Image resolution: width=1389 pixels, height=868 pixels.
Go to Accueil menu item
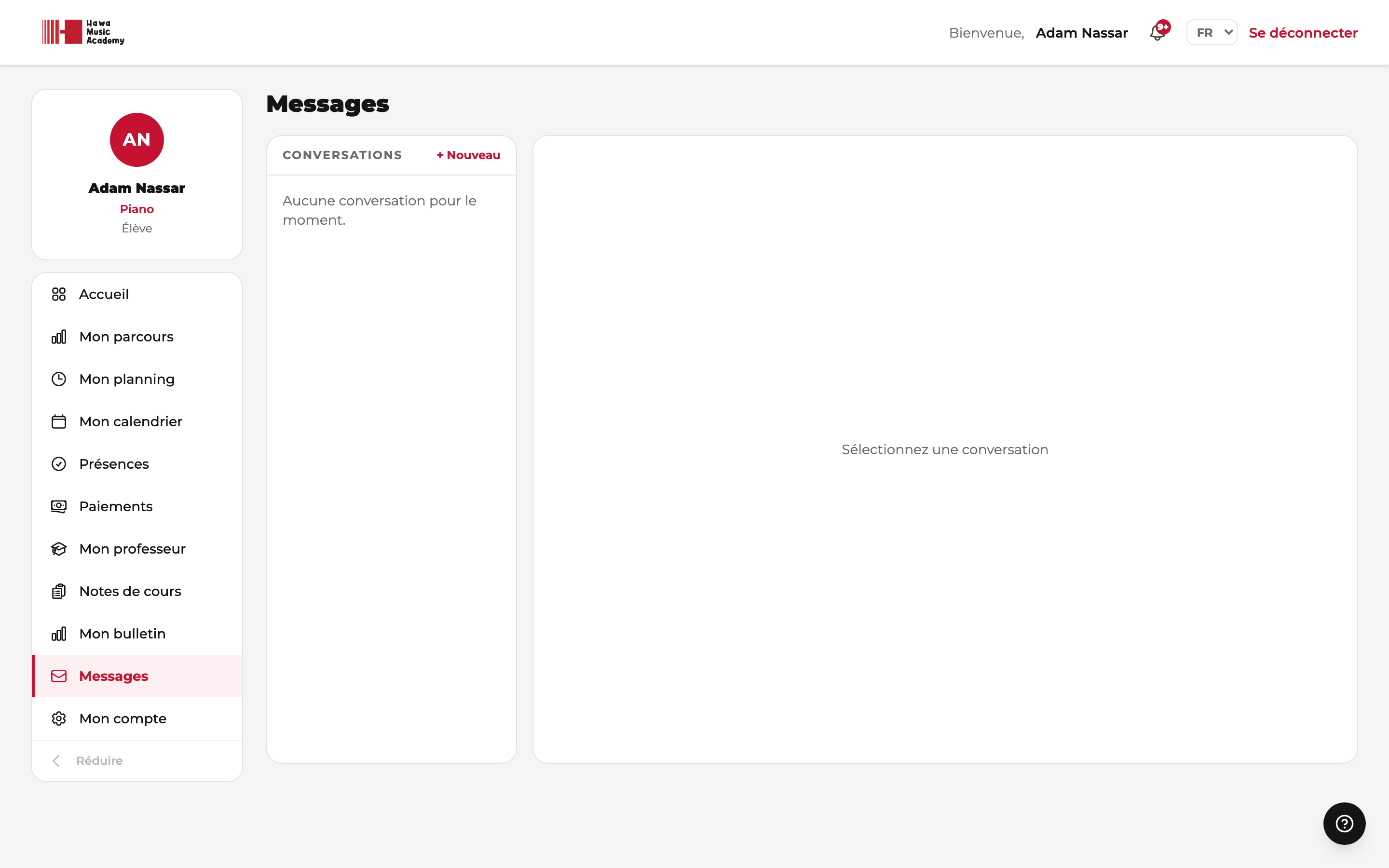137,294
